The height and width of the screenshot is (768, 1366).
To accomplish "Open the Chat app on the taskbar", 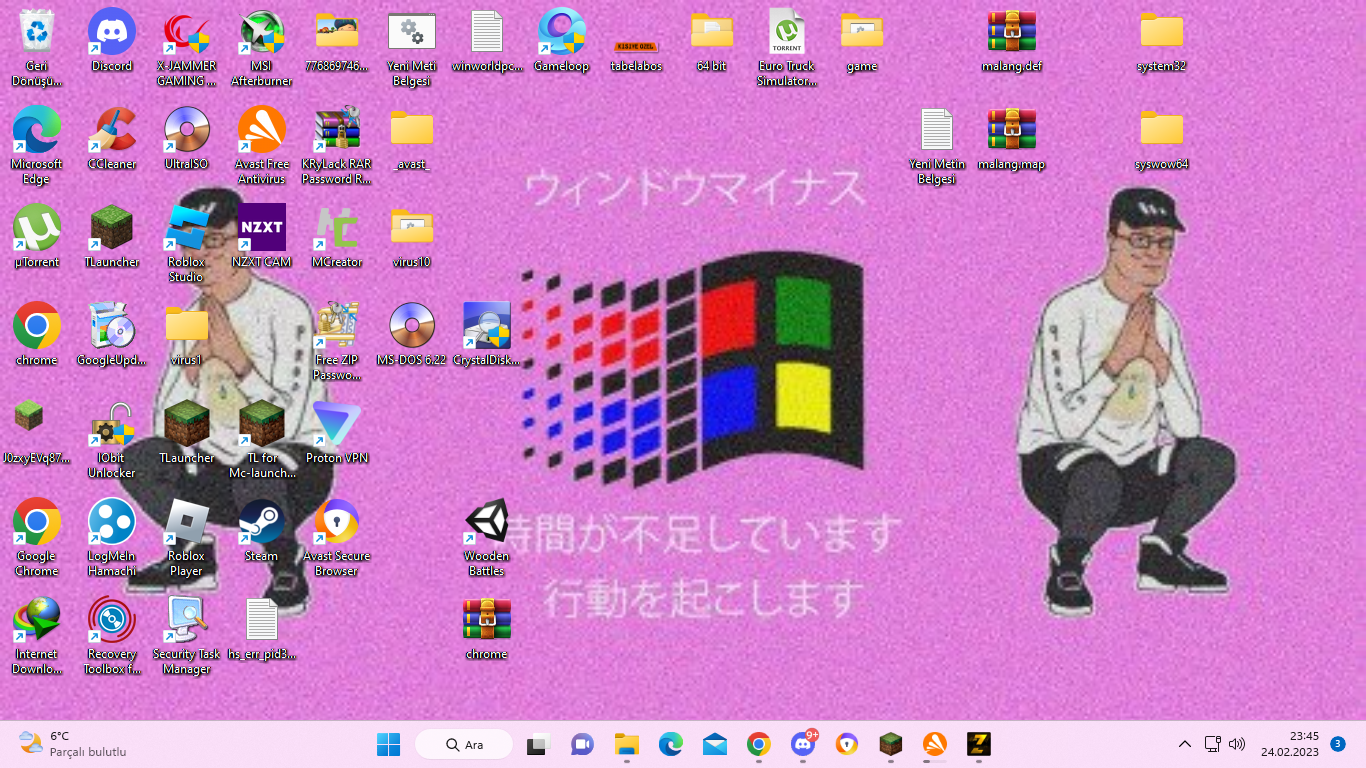I will [x=582, y=744].
